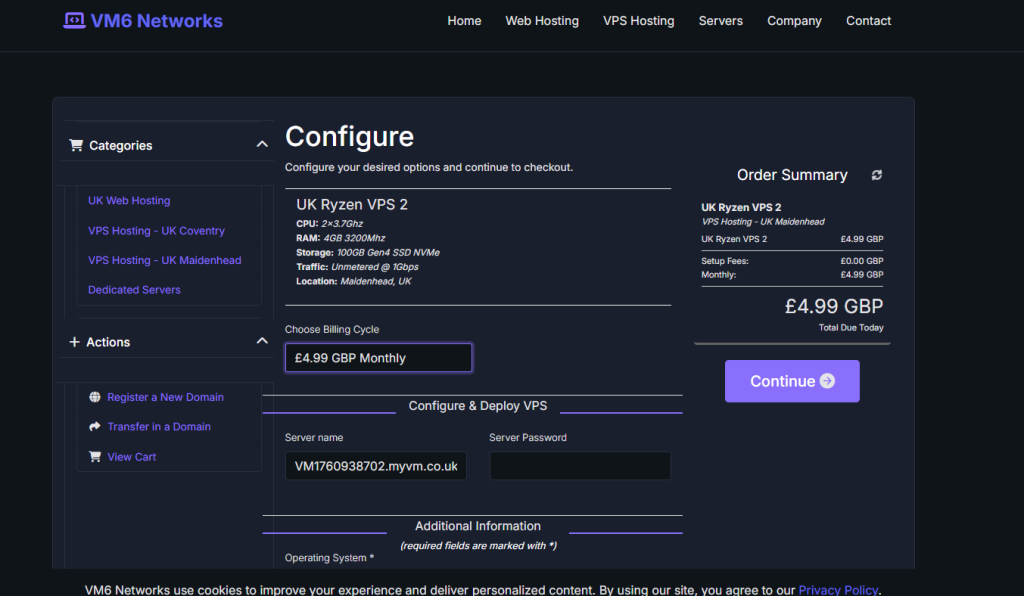Collapse the Actions panel chevron
The height and width of the screenshot is (596, 1024).
262,341
